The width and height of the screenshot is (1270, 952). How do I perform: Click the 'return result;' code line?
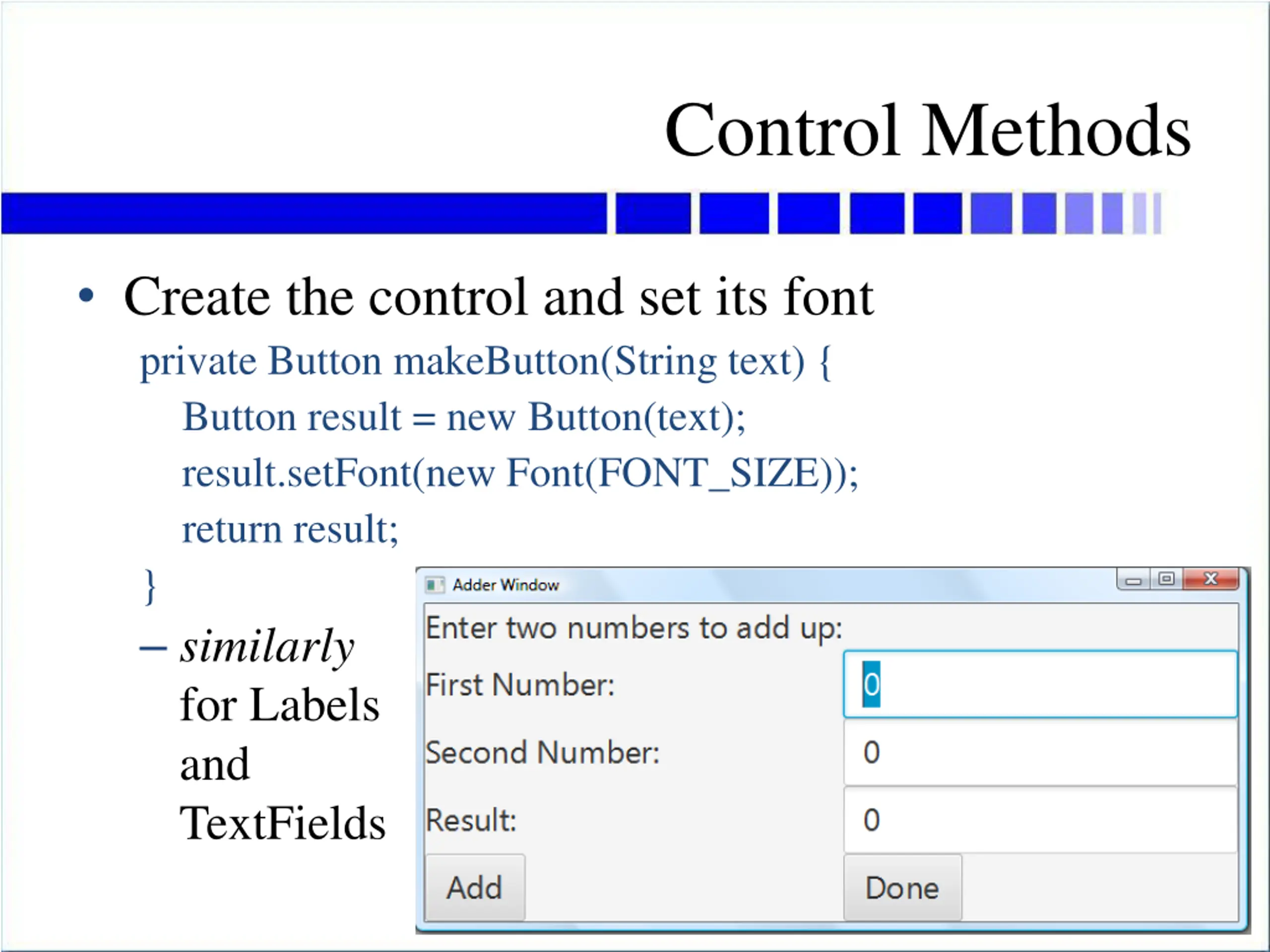pyautogui.click(x=290, y=529)
